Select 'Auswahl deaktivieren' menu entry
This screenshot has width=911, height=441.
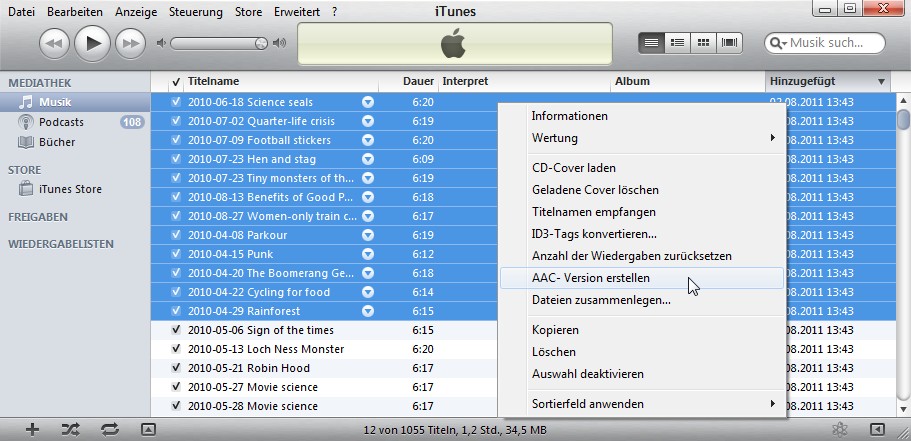(642, 374)
